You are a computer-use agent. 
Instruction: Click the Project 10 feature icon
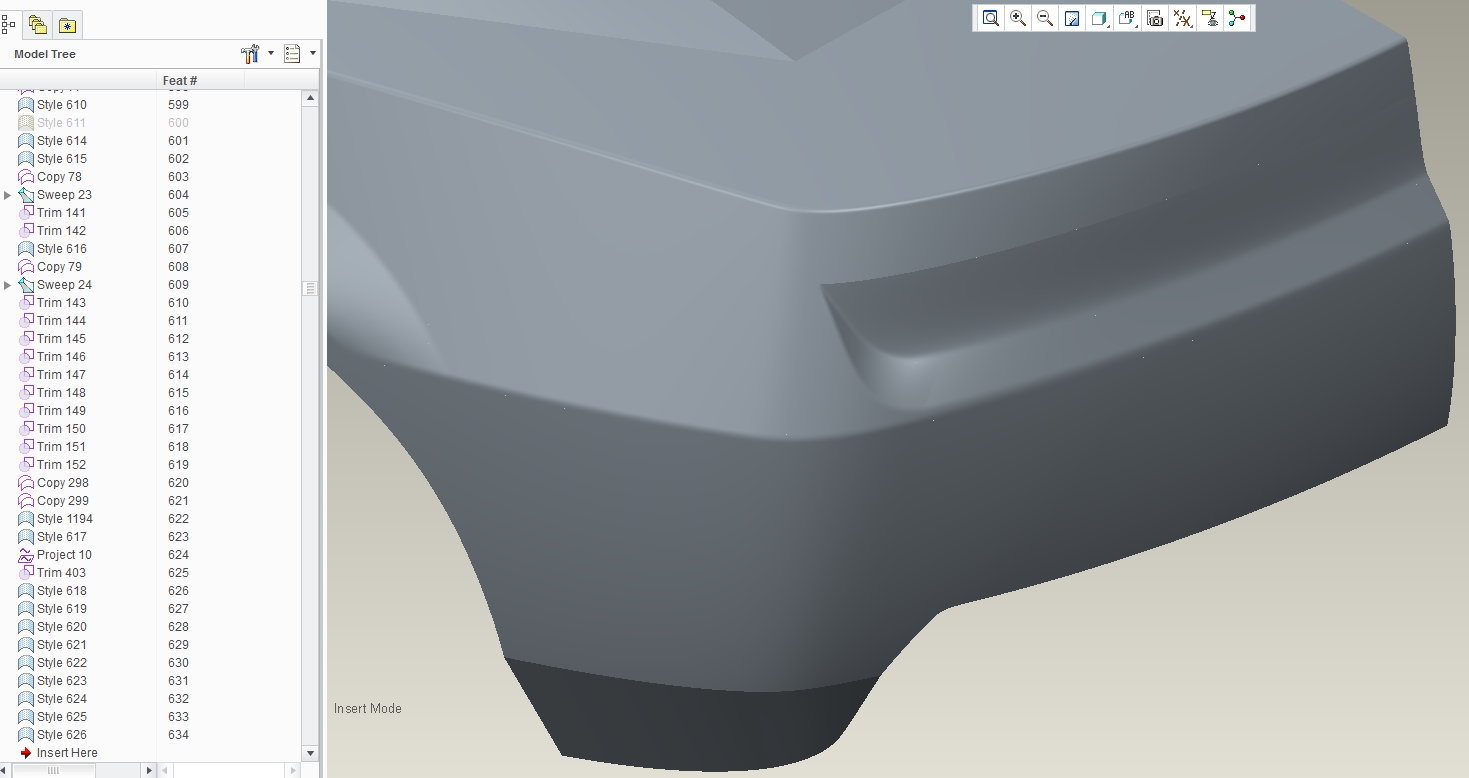(x=26, y=555)
